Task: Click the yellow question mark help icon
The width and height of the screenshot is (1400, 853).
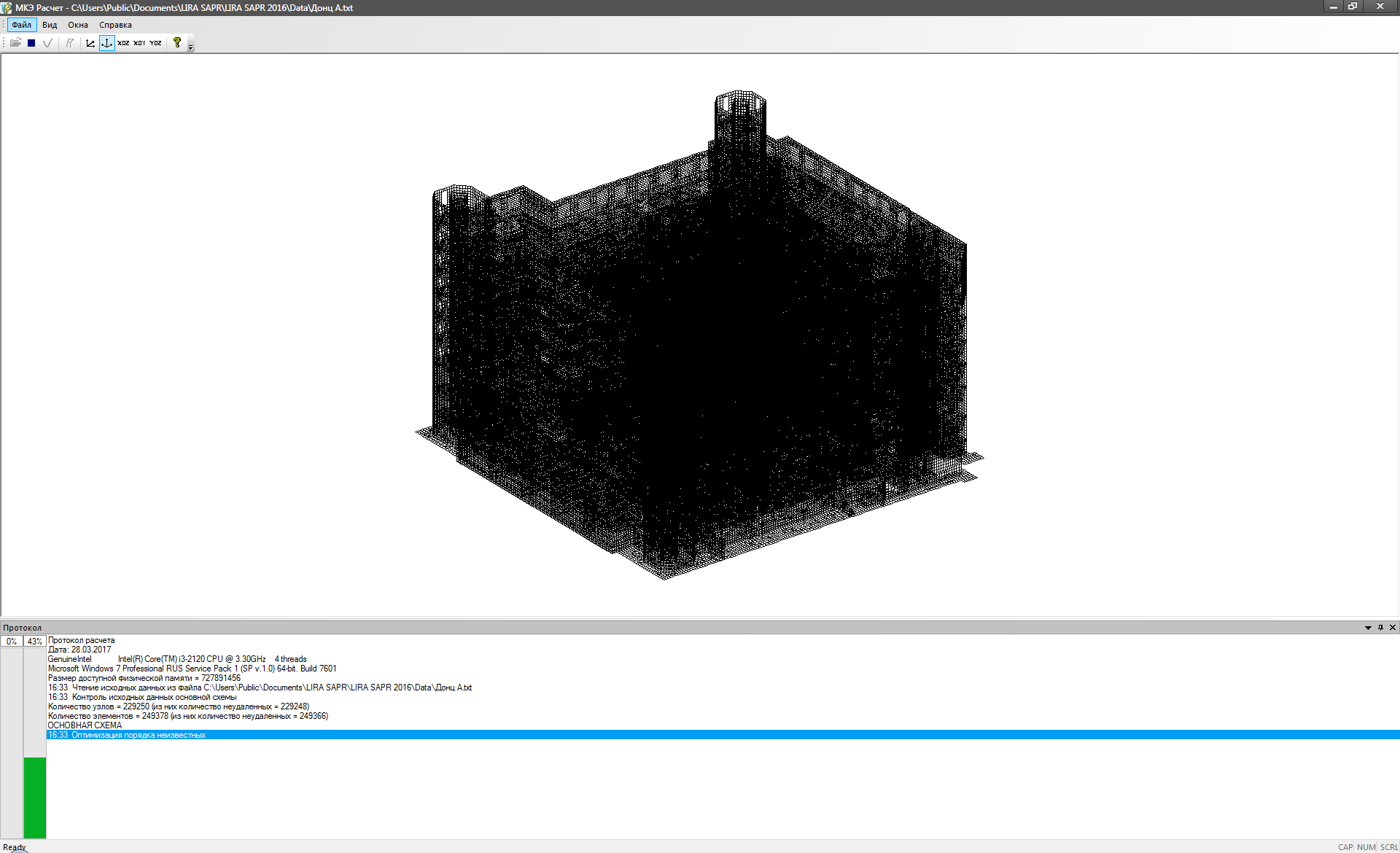Action: [176, 42]
